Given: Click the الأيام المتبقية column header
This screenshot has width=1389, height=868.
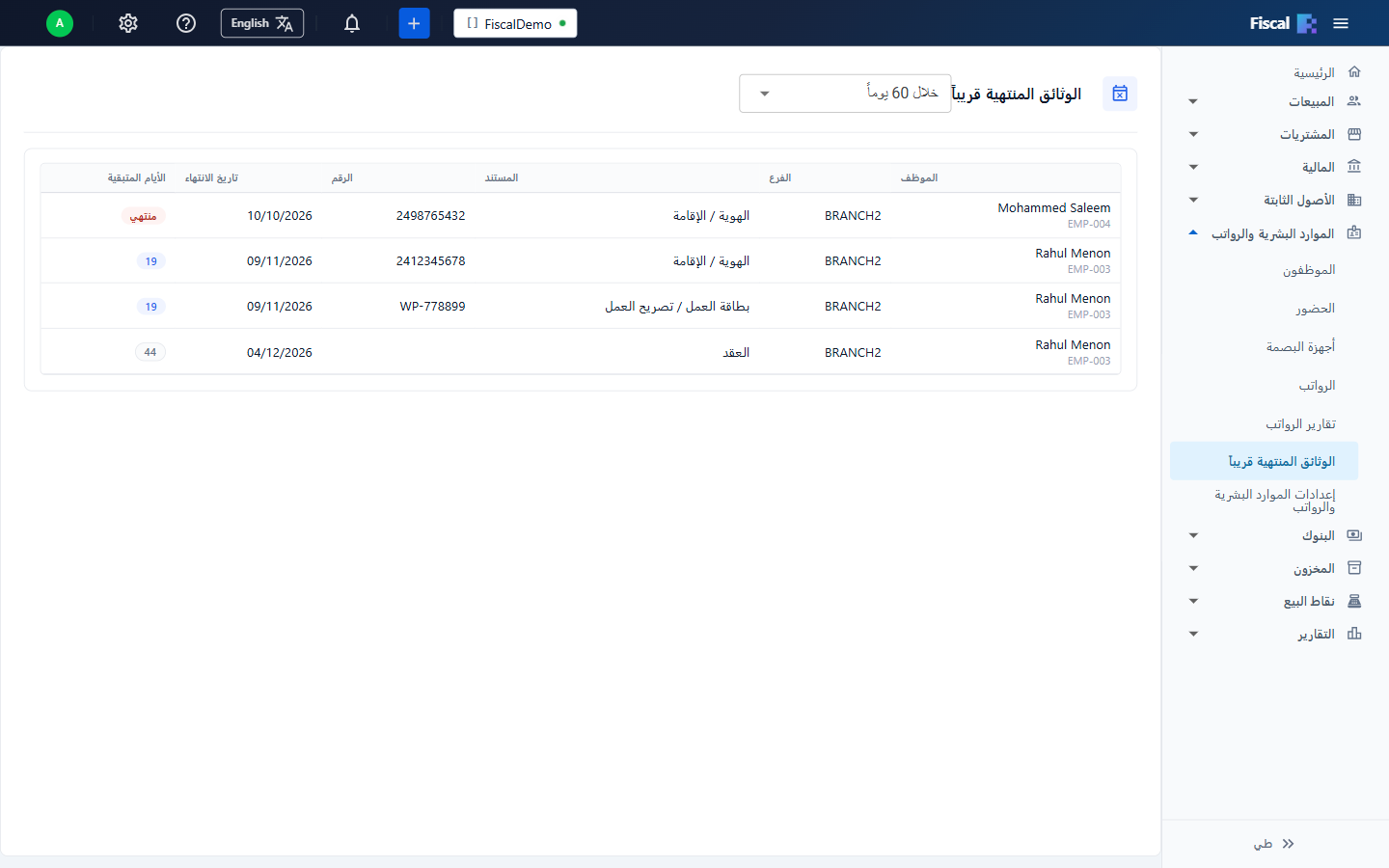Looking at the screenshot, I should [x=136, y=177].
